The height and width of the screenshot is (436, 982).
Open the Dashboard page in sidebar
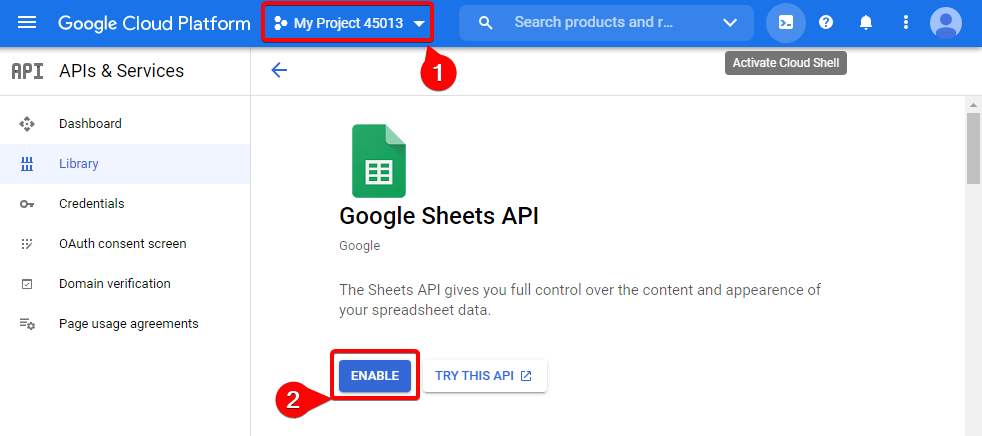pos(90,124)
